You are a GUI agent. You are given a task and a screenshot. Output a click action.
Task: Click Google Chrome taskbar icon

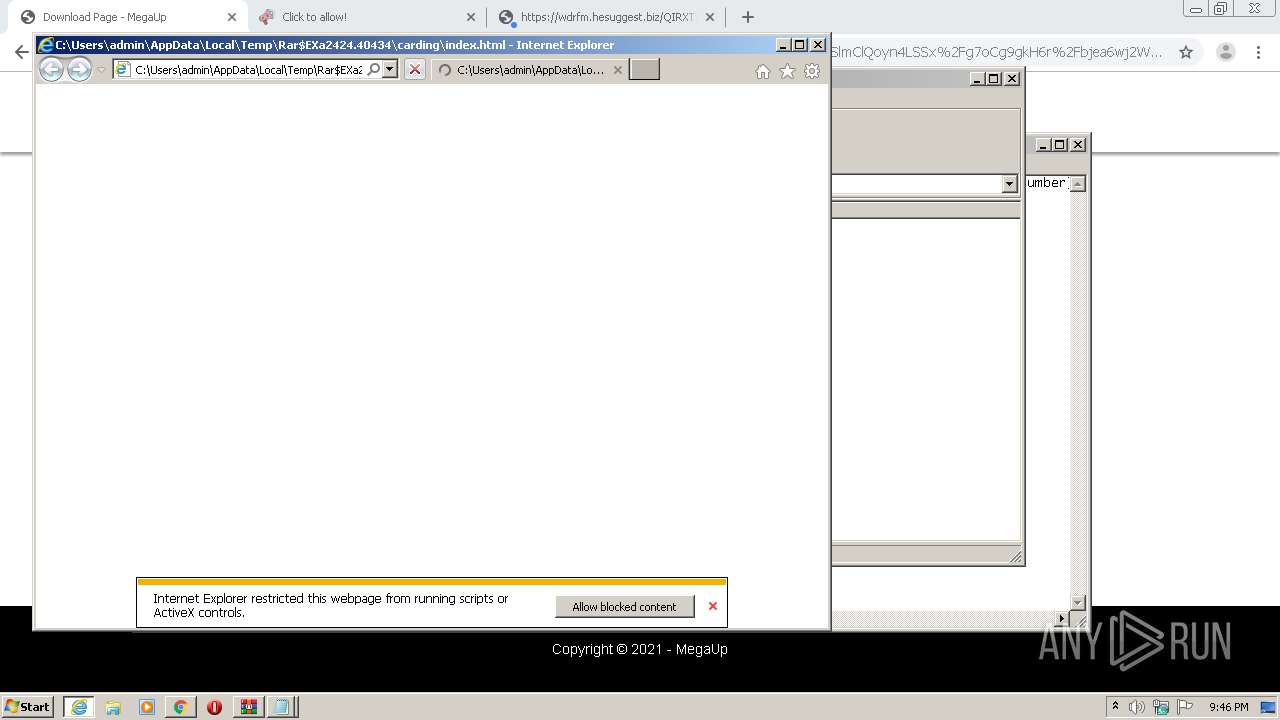tap(180, 707)
